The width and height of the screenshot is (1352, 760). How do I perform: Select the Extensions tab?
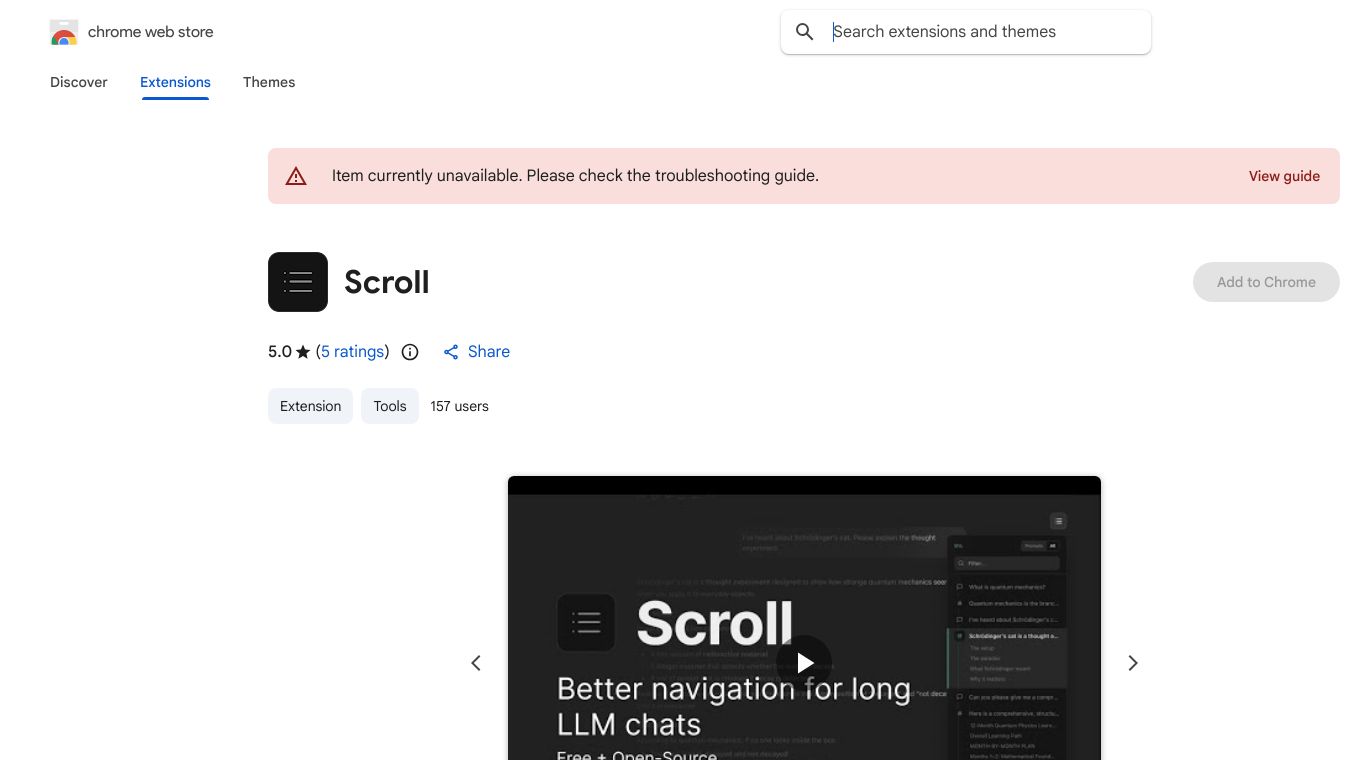pyautogui.click(x=175, y=82)
